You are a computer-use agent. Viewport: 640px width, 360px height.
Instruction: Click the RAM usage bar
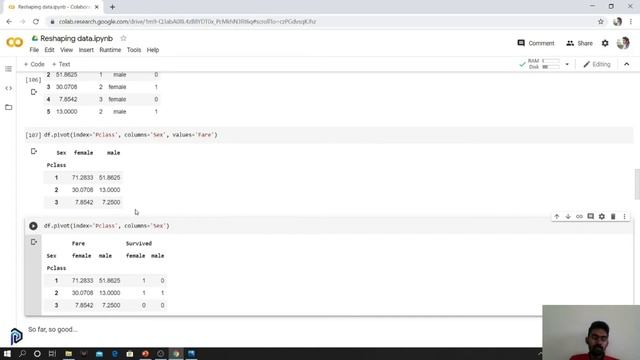551,61
